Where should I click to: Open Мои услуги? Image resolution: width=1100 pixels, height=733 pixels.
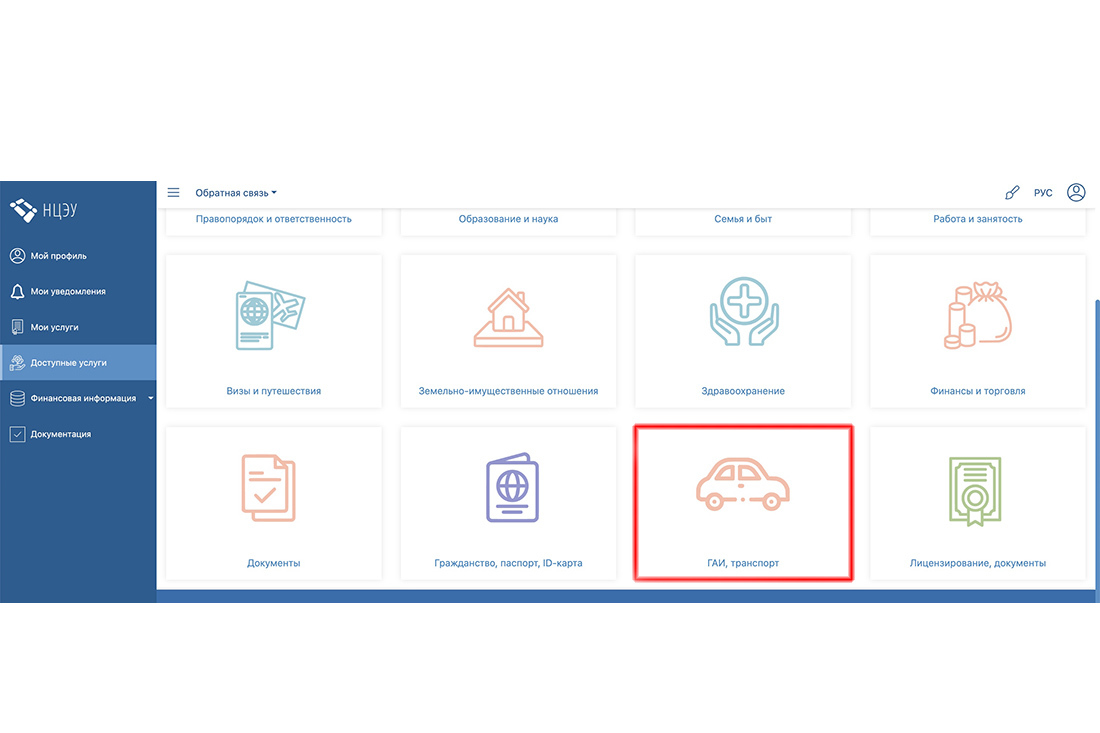(78, 327)
